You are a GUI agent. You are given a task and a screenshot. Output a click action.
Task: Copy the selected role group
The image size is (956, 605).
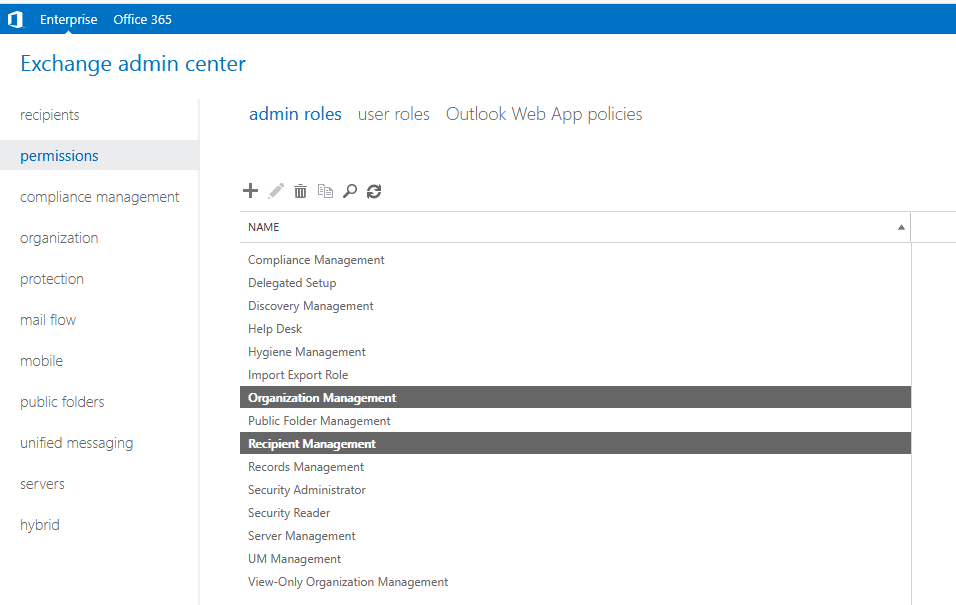pos(325,191)
